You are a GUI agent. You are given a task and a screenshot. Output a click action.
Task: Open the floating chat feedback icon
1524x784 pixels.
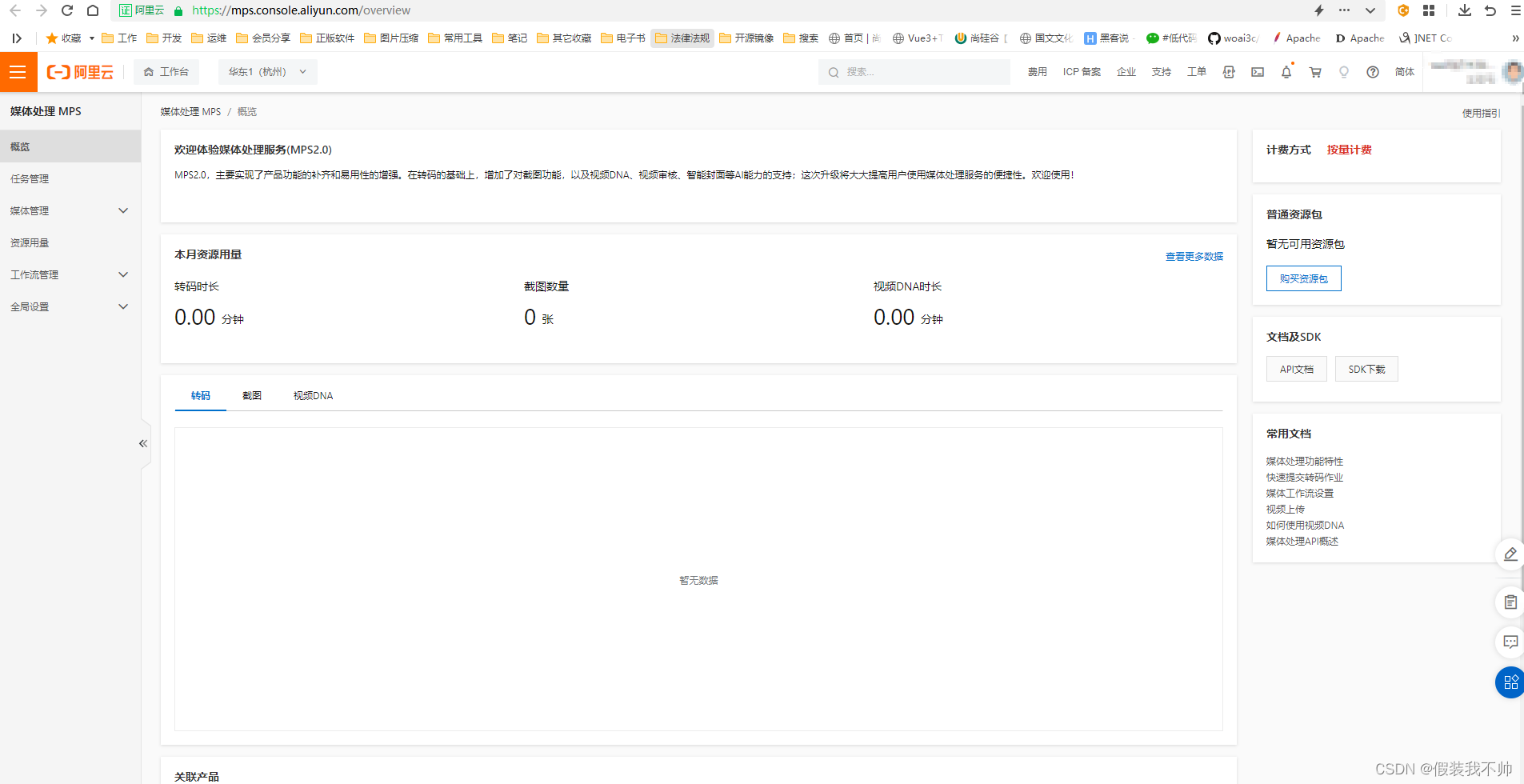pos(1510,642)
